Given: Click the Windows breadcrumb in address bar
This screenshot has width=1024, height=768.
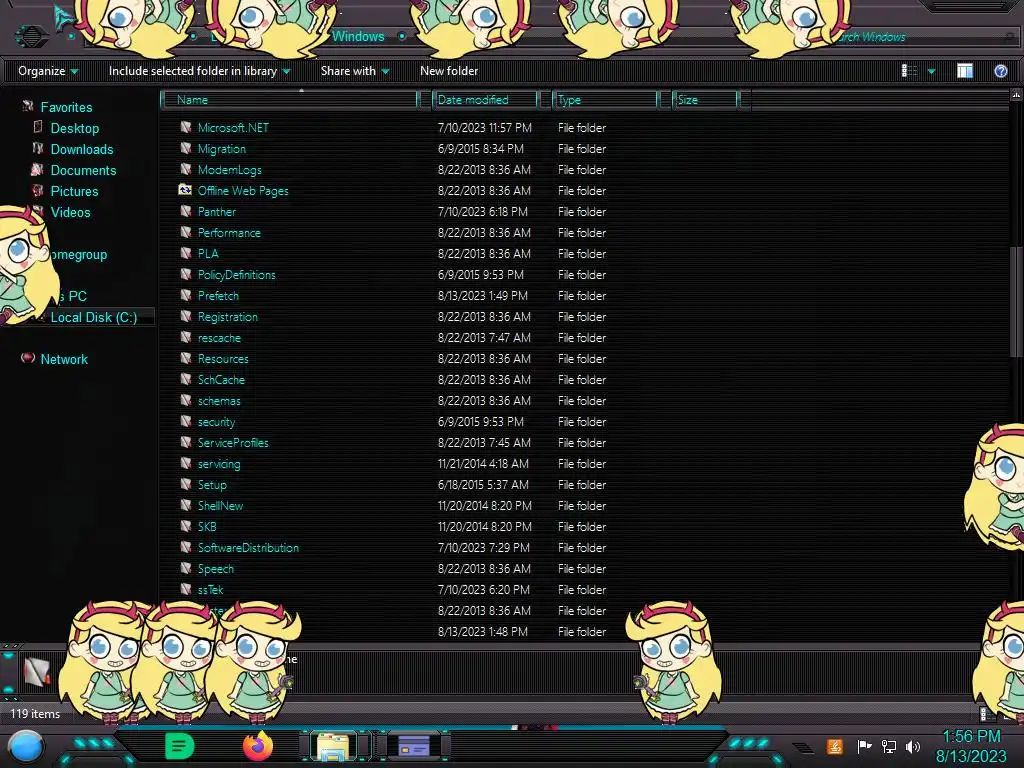Looking at the screenshot, I should coord(358,37).
